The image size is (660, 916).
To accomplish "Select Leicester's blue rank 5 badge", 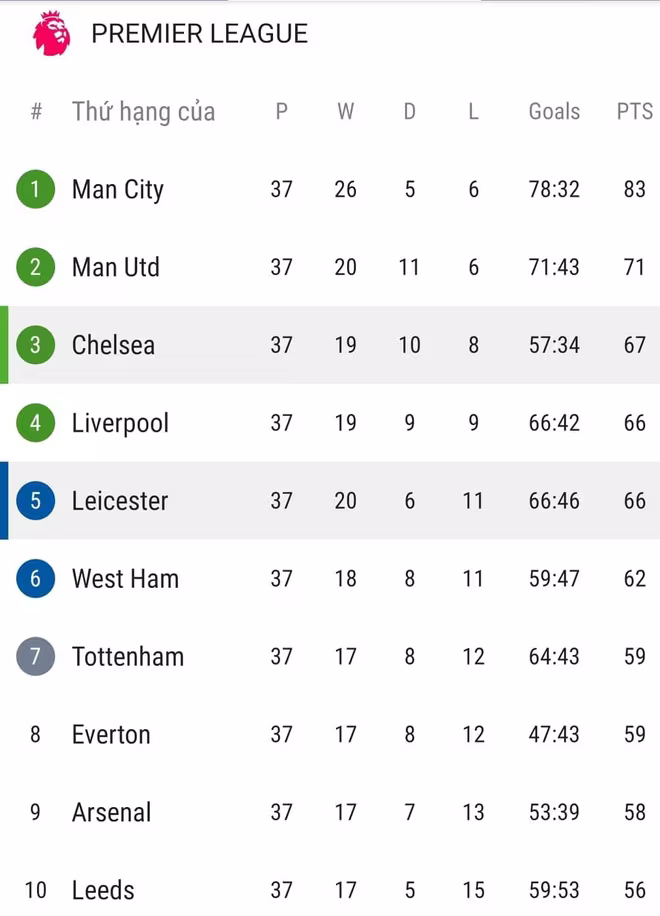I will coord(35,501).
